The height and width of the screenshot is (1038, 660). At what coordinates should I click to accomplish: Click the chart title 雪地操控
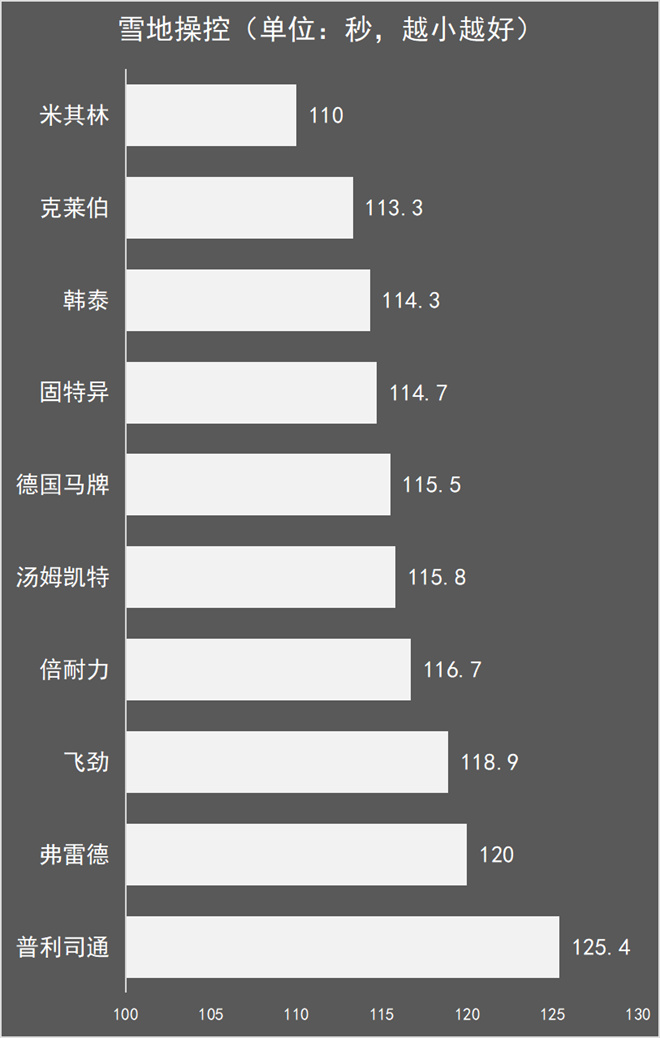324,30
